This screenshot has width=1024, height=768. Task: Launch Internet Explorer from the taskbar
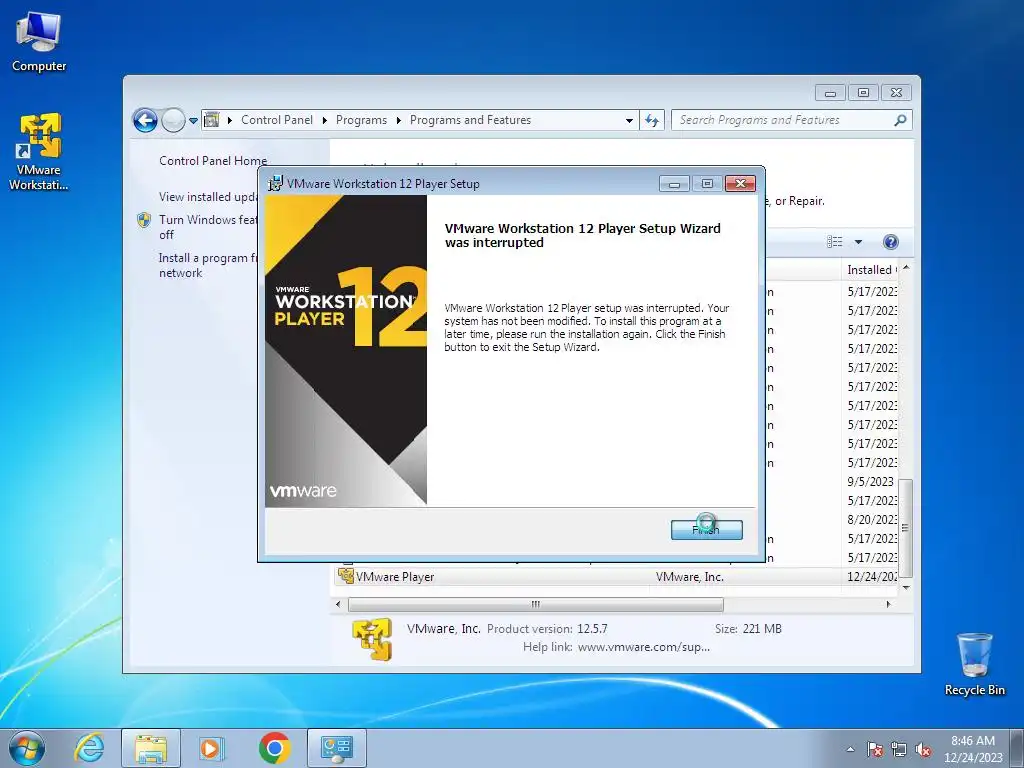89,748
